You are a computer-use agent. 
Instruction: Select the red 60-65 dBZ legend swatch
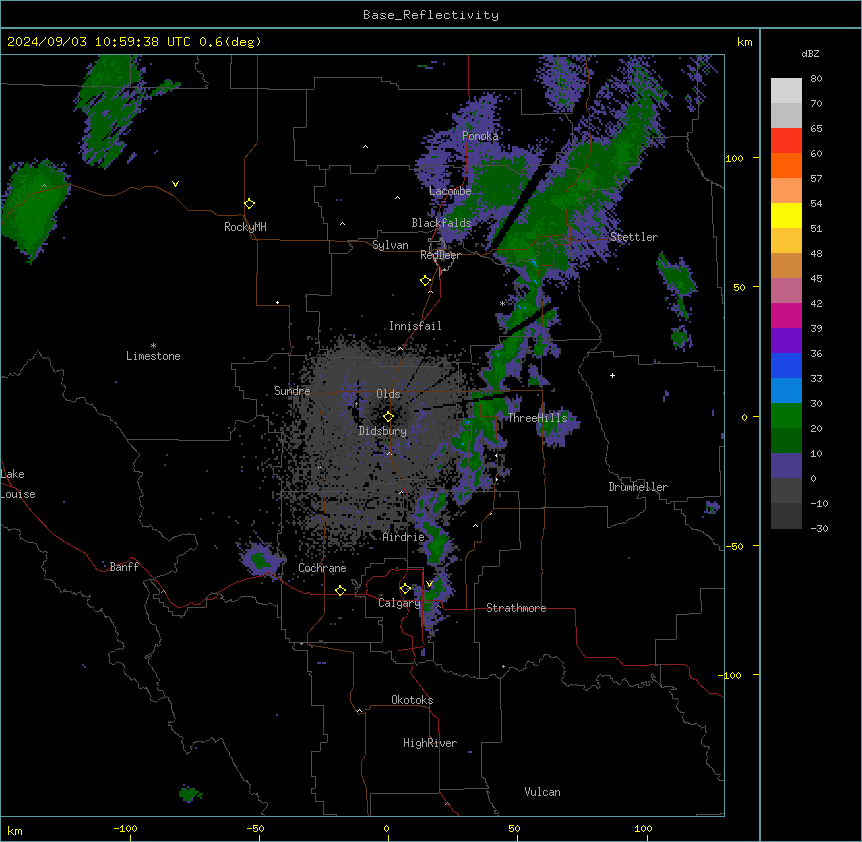786,141
